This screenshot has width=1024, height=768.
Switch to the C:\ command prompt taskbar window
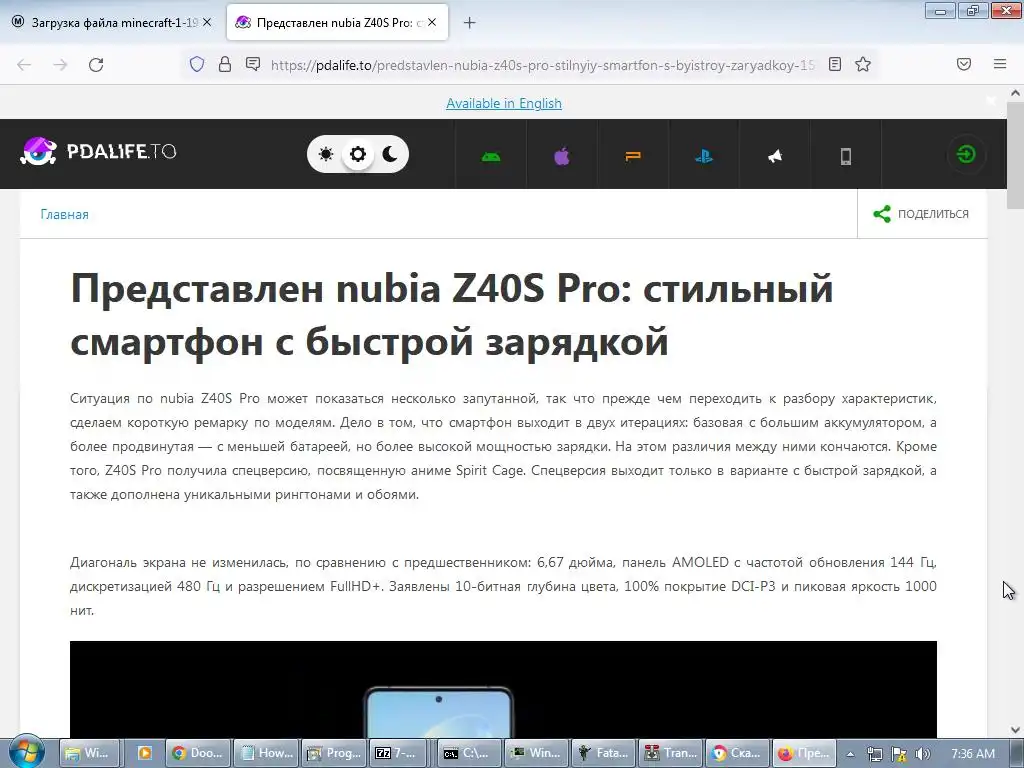coord(468,753)
